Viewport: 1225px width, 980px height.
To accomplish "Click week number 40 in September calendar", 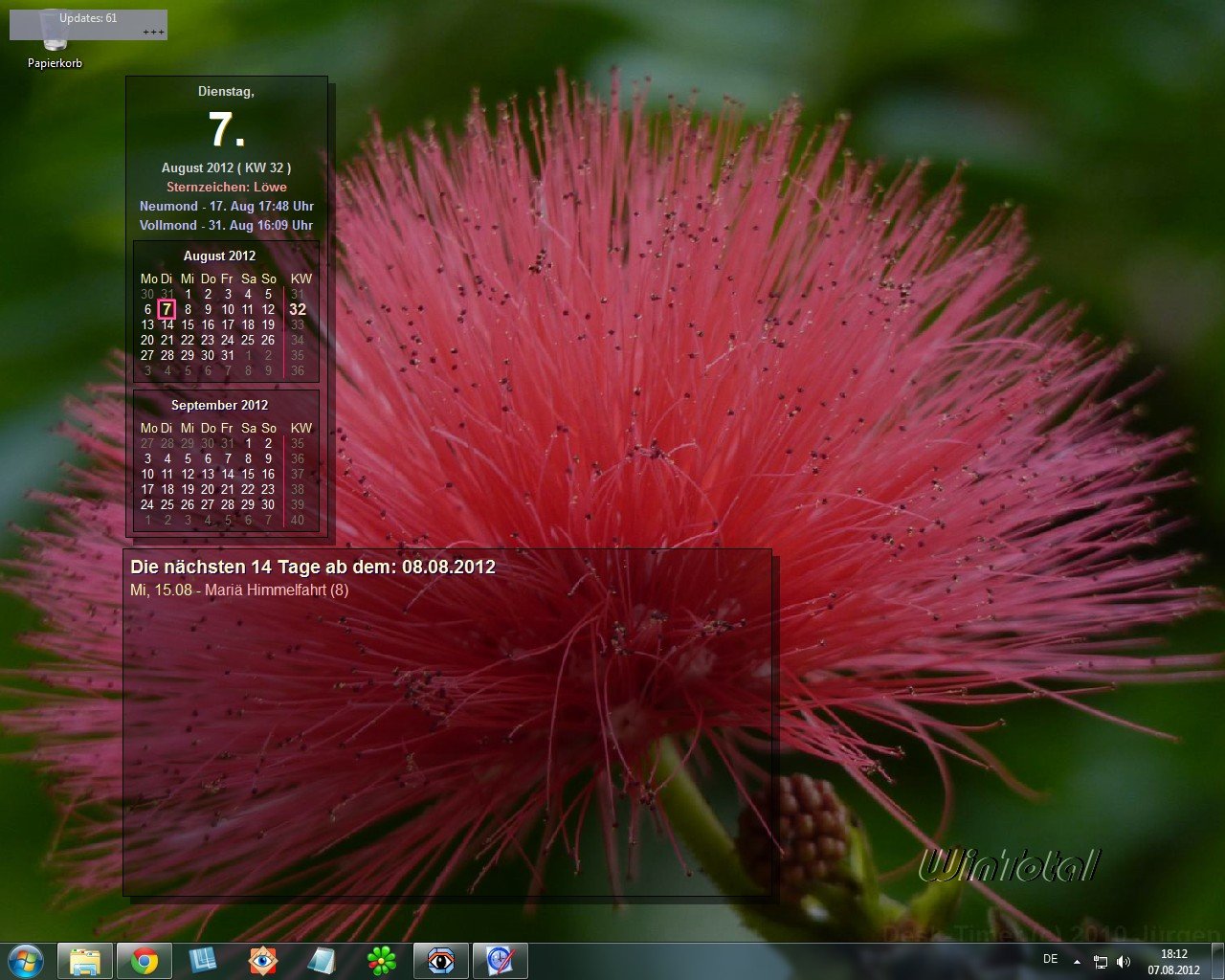I will pyautogui.click(x=298, y=520).
